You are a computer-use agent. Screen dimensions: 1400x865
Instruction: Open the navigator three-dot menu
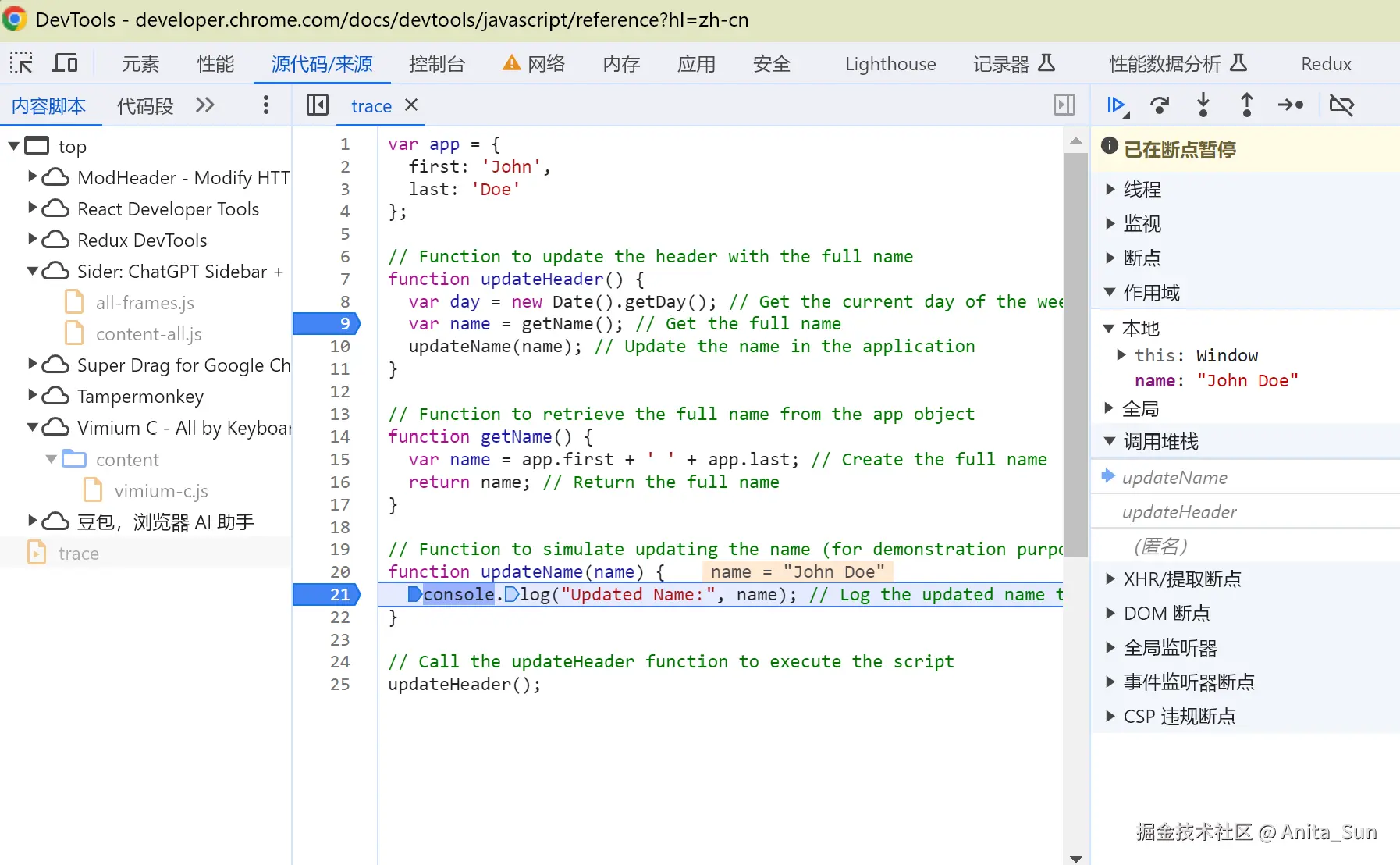point(266,105)
